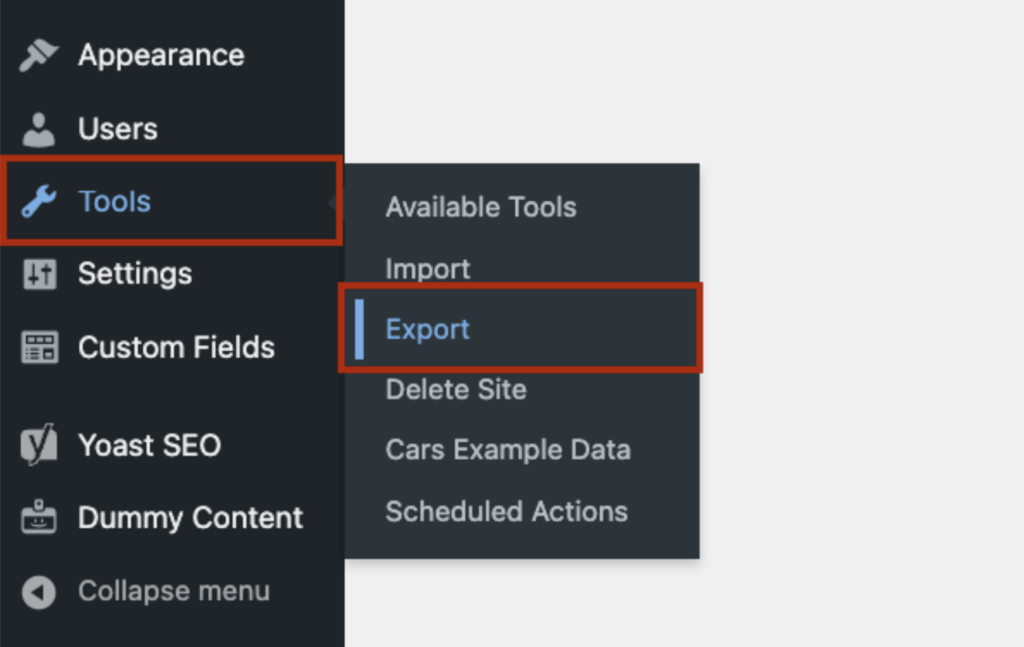Open the Users menu
Viewport: 1024px width, 647px height.
click(116, 128)
